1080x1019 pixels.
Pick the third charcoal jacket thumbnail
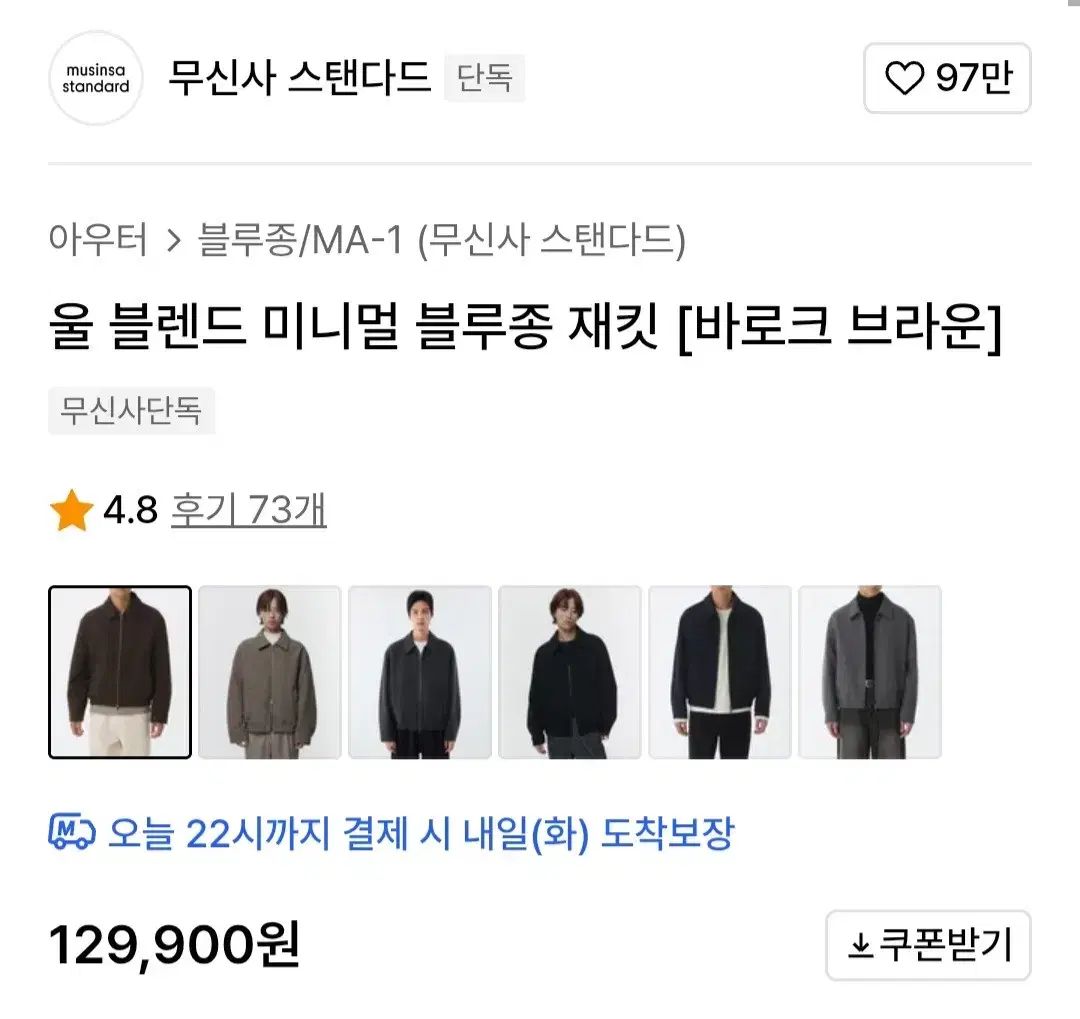420,672
